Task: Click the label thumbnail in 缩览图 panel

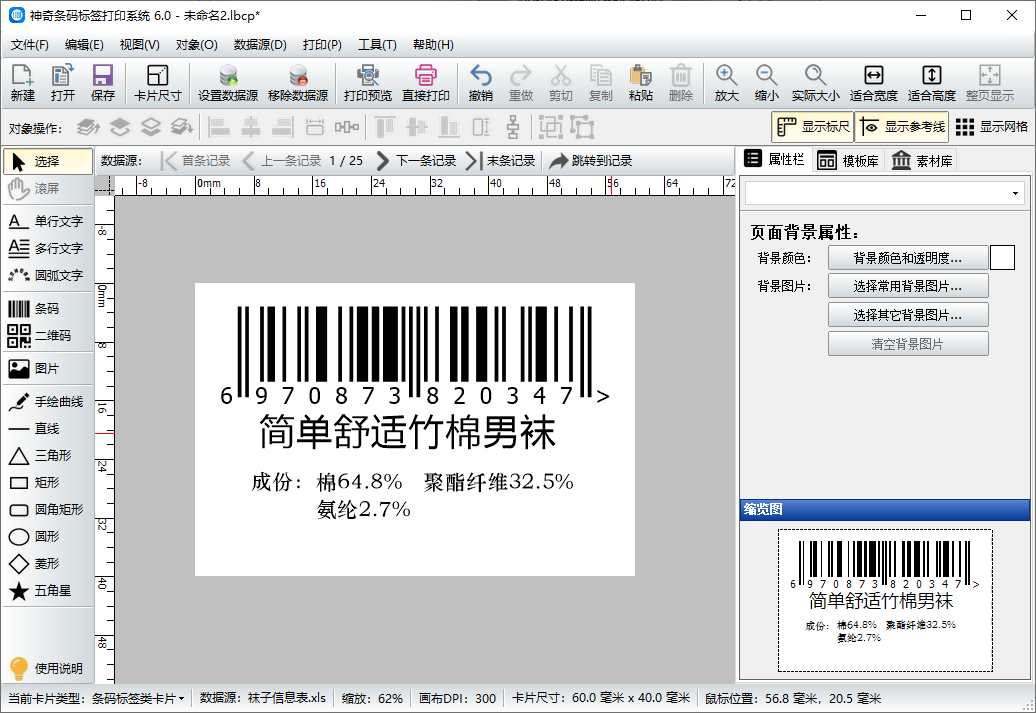Action: pyautogui.click(x=885, y=600)
